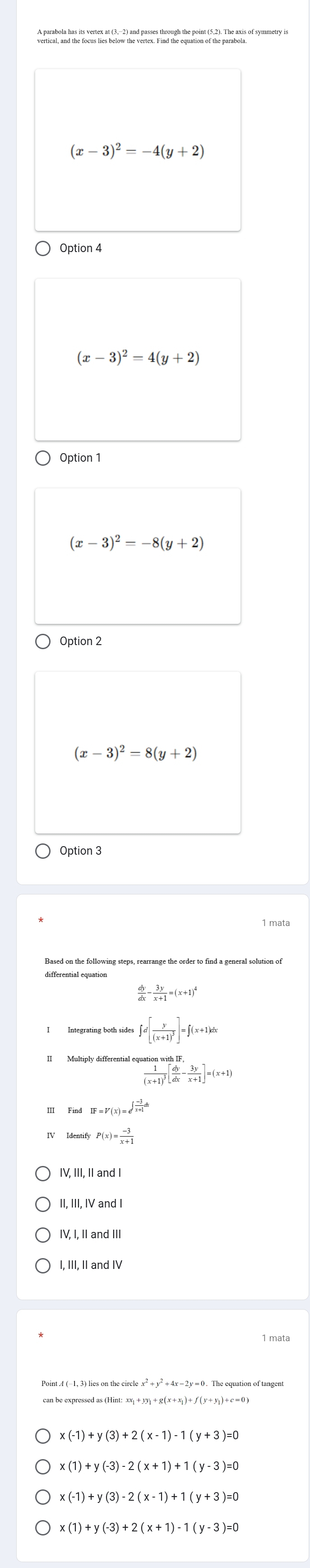310x1568 pixels.
Task: Select the image with (x−3)² = 8(y+2)
Action: coord(137,752)
